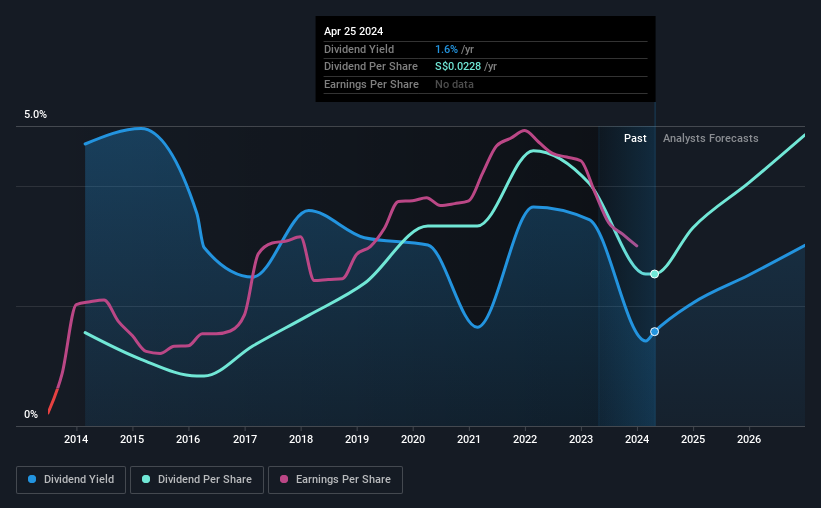821x508 pixels.
Task: Click the 0% y-axis label
Action: [x=31, y=414]
